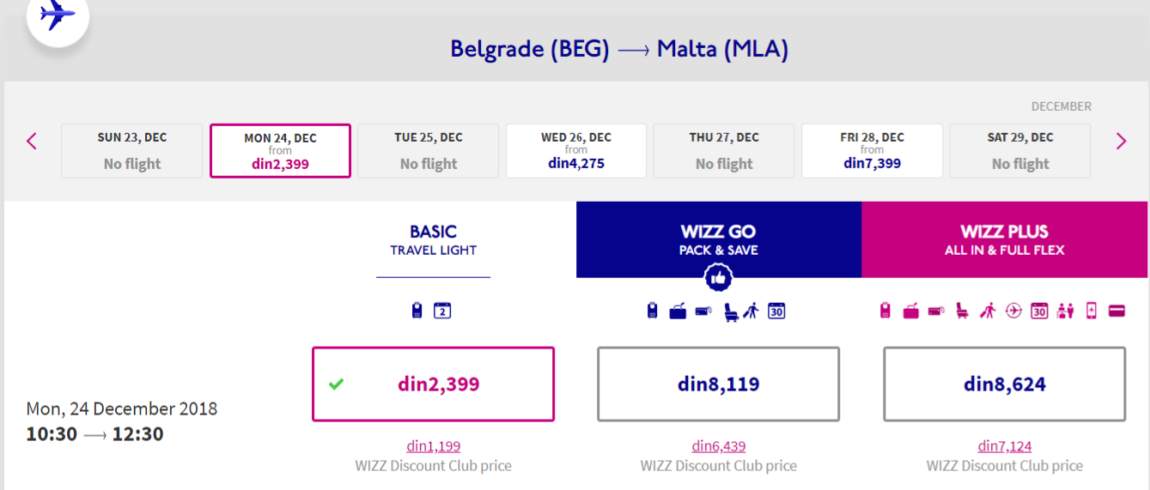Click WIZZ PLUS mobile phone icon
This screenshot has height=490, width=1150.
pos(1091,311)
